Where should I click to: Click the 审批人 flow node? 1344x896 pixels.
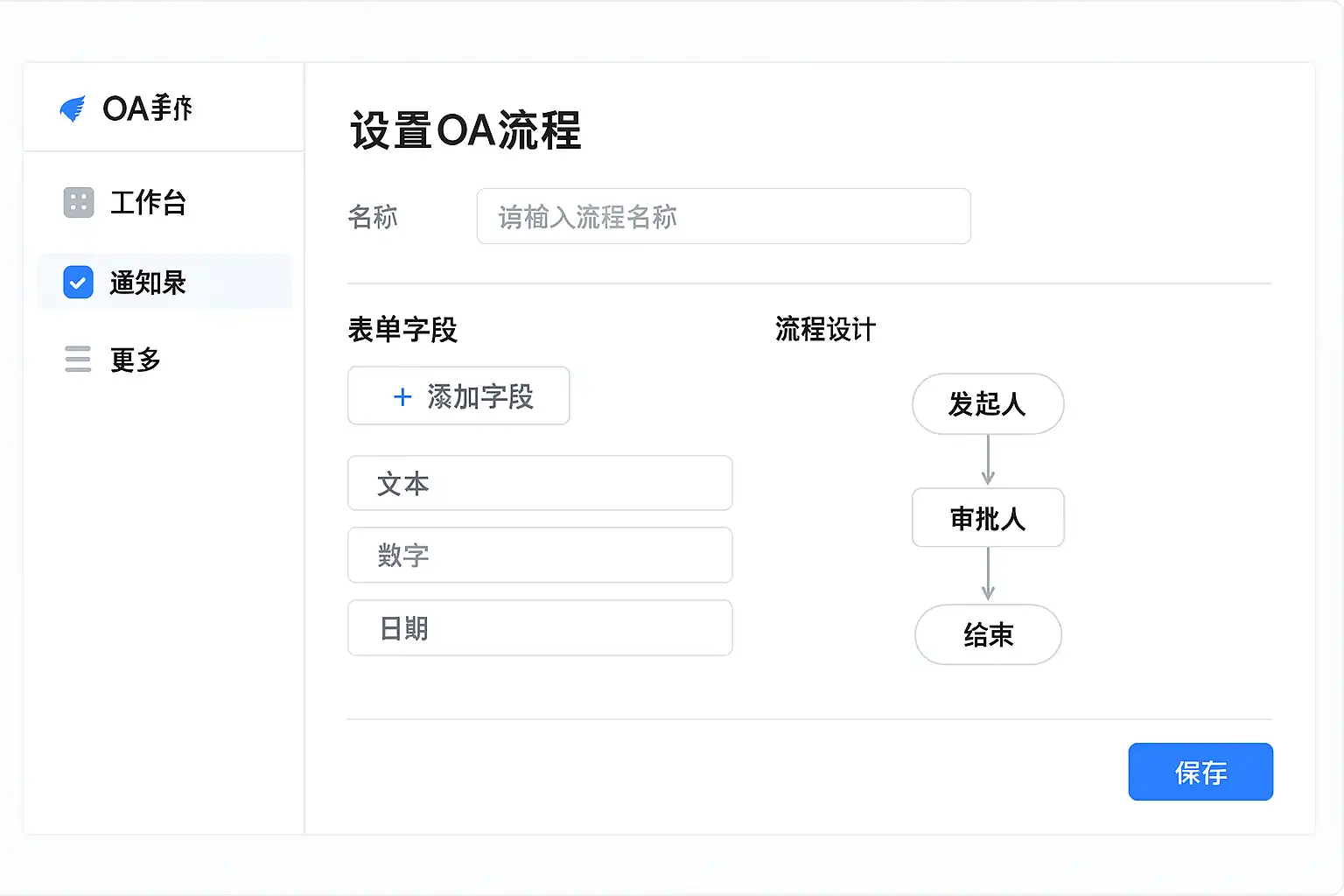tap(988, 518)
